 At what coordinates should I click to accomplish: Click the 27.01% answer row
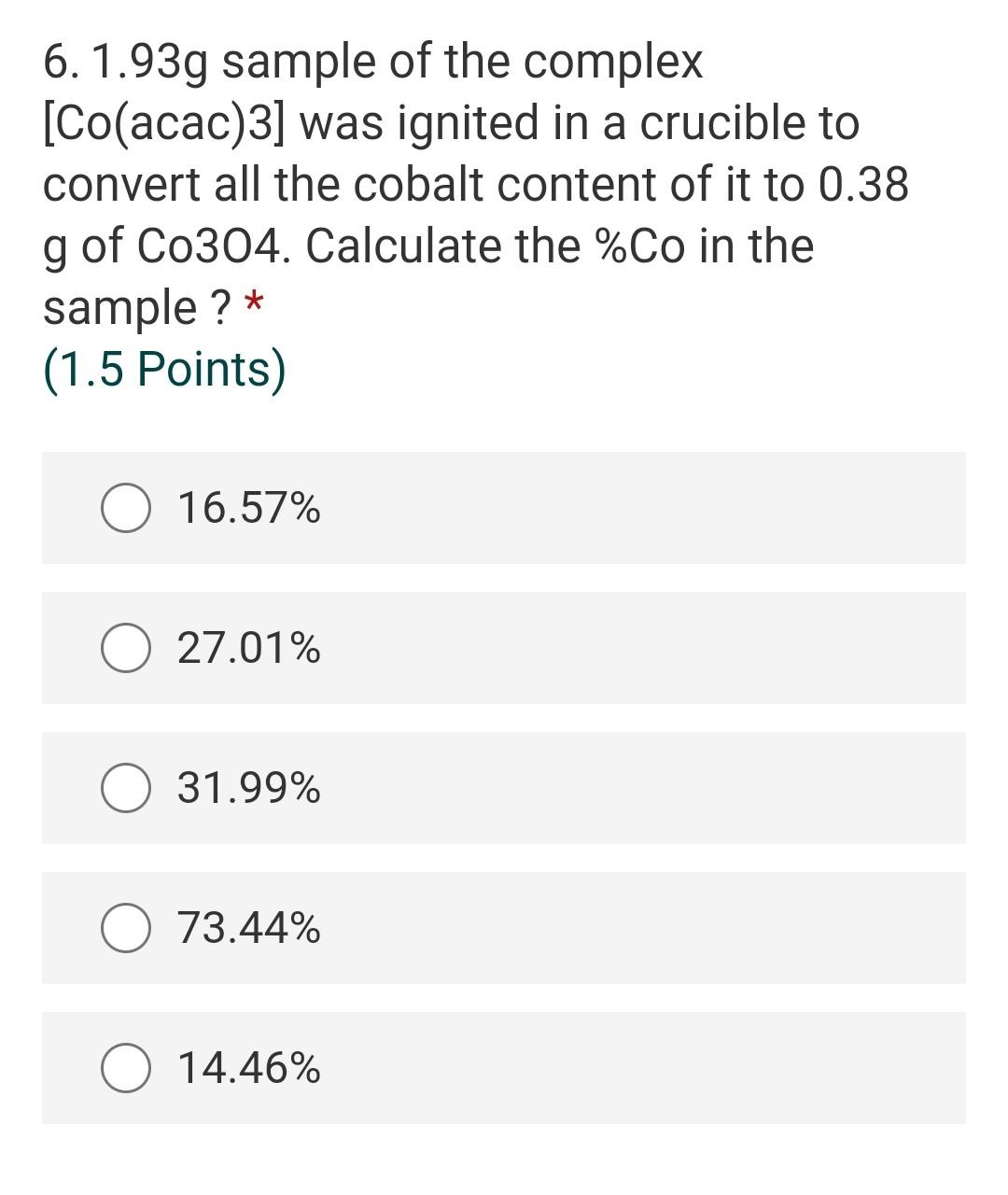pyautogui.click(x=504, y=647)
